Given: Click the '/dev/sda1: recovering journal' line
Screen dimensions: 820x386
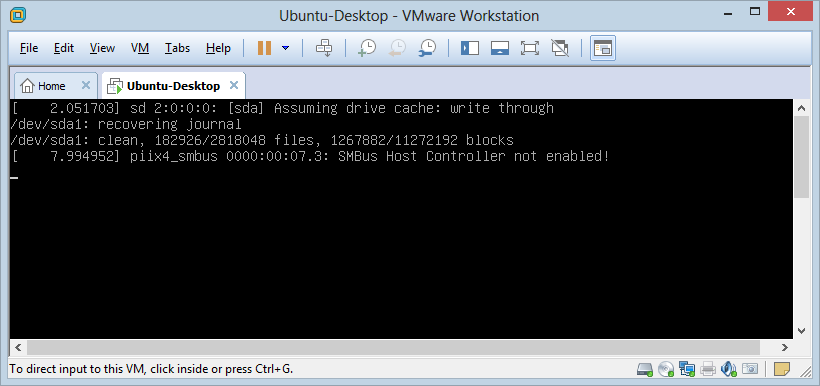Looking at the screenshot, I should [x=126, y=124].
